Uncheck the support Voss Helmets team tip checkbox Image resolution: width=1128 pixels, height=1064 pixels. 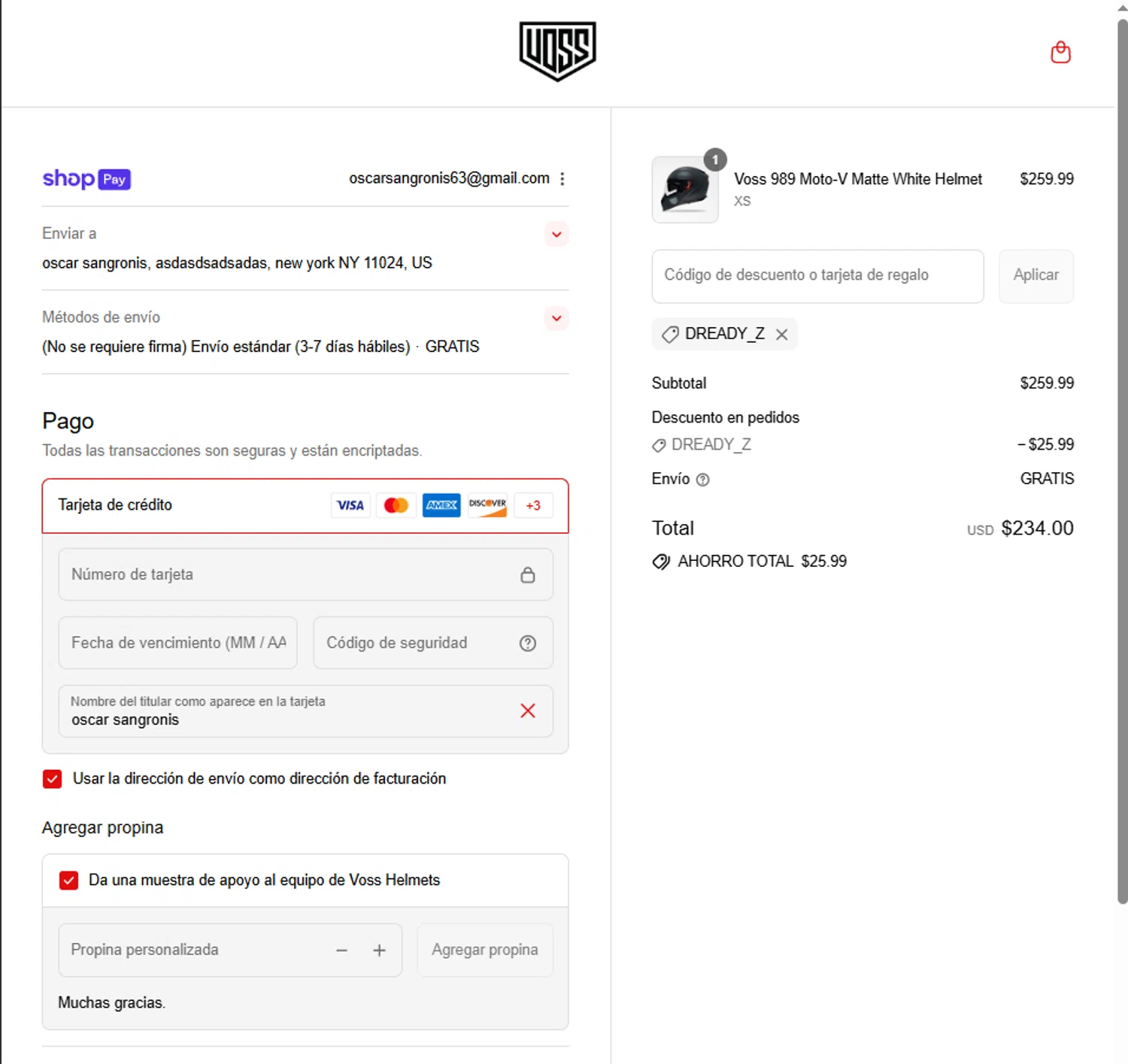68,881
